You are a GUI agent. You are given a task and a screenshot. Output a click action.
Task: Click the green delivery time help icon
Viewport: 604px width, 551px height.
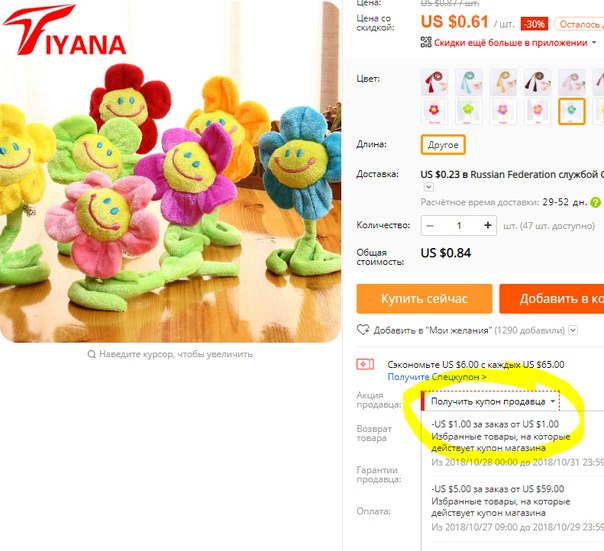point(595,202)
